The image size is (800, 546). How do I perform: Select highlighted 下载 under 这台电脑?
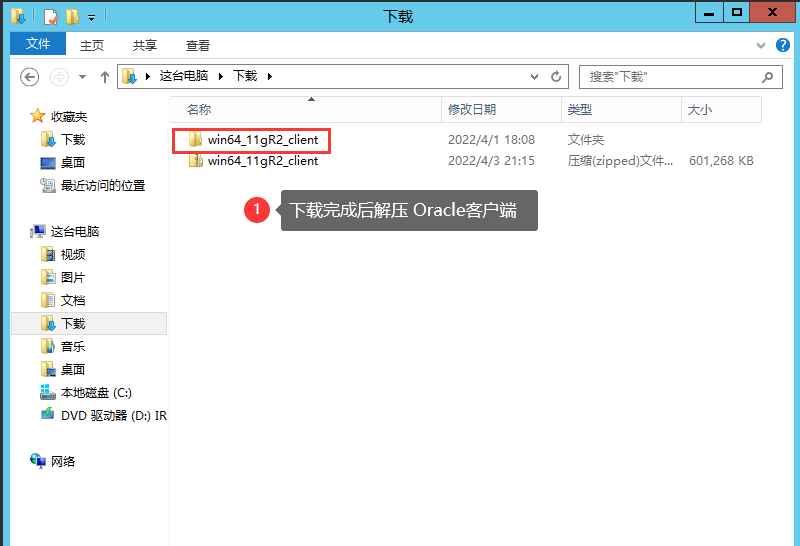[x=89, y=324]
